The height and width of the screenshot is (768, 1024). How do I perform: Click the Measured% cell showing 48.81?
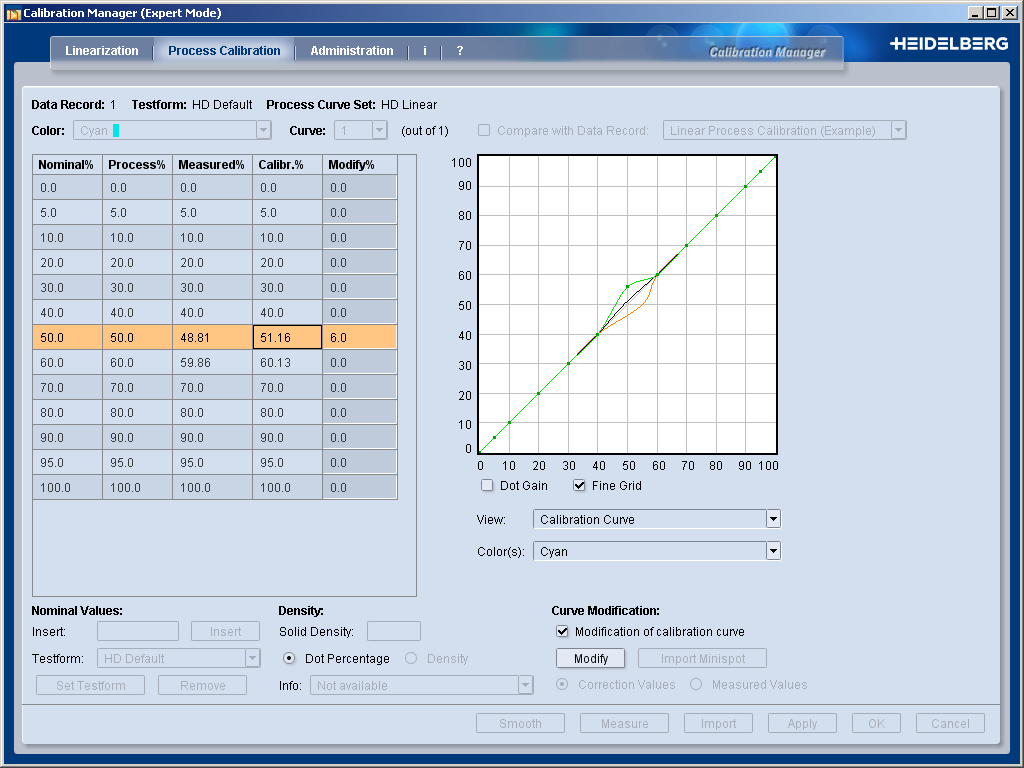click(212, 338)
